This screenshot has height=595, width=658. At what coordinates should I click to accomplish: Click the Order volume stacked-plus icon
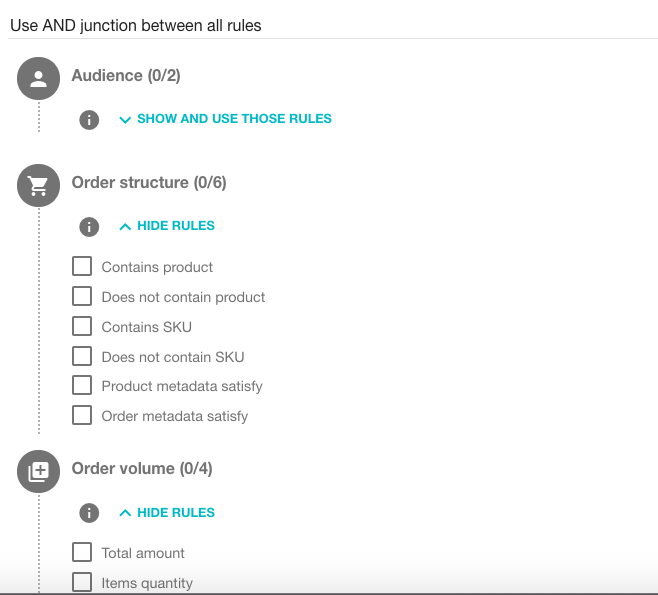[x=38, y=472]
